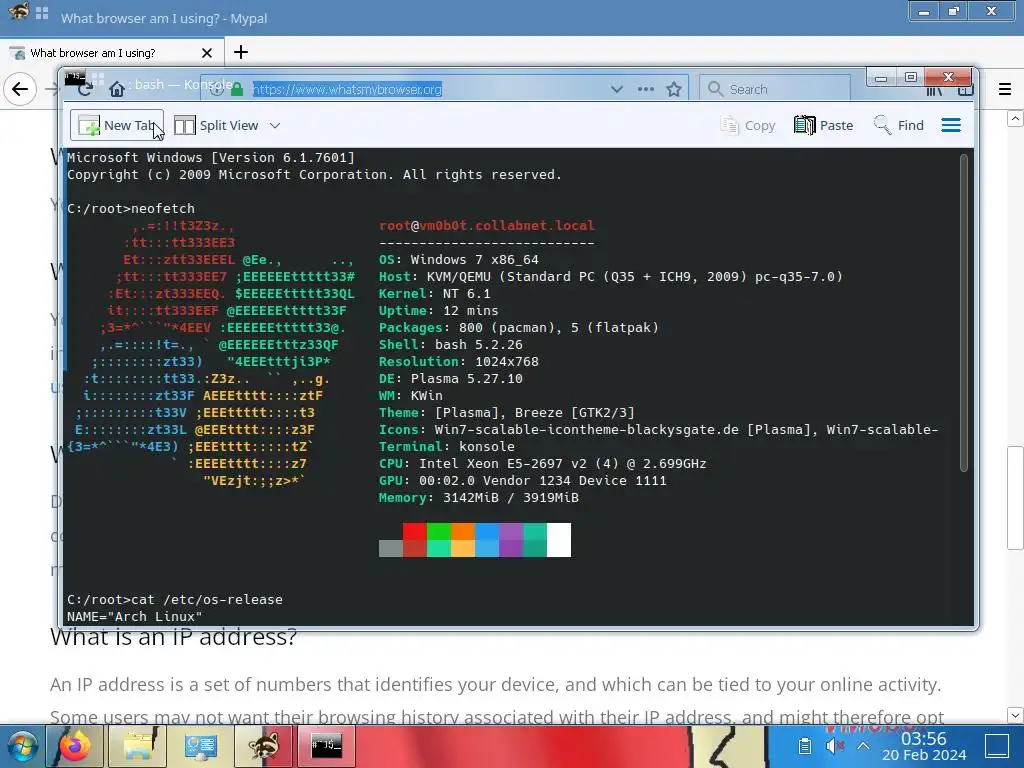Image resolution: width=1024 pixels, height=768 pixels.
Task: Launch Firefox from the taskbar
Action: pyautogui.click(x=74, y=746)
